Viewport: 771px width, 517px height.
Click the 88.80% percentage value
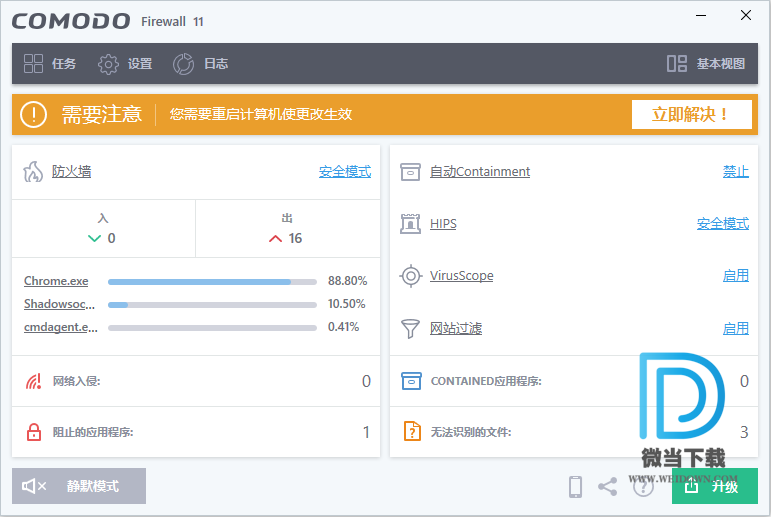coord(348,281)
